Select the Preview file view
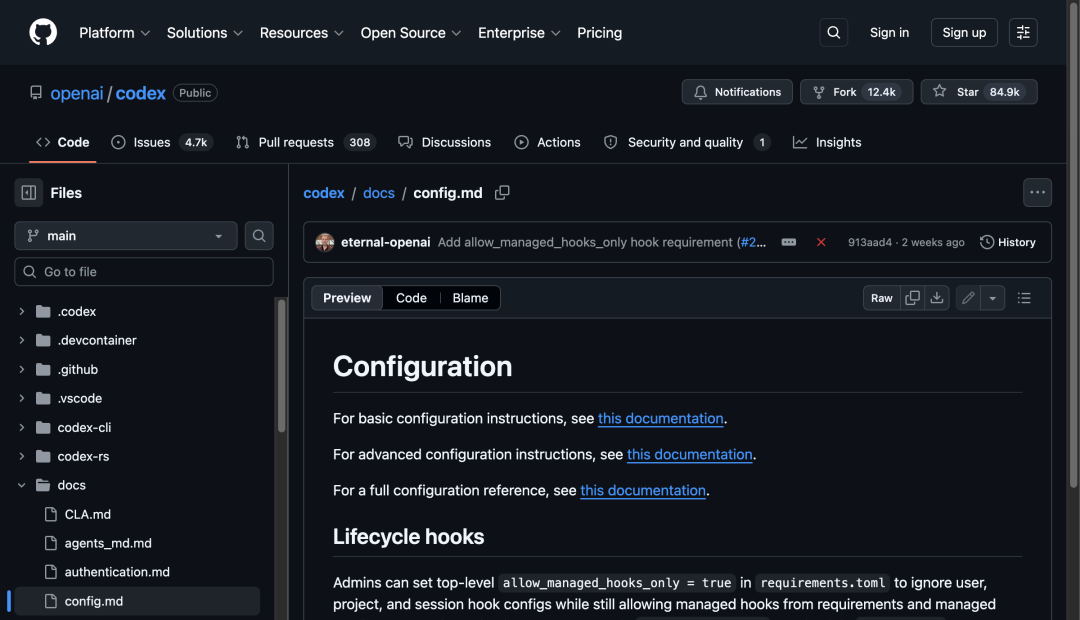Screen dimensions: 1080x620 (x=346, y=298)
